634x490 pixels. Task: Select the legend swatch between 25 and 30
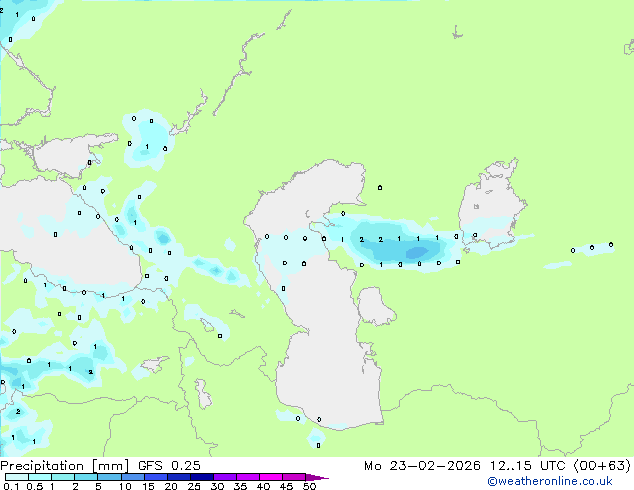click(x=202, y=477)
